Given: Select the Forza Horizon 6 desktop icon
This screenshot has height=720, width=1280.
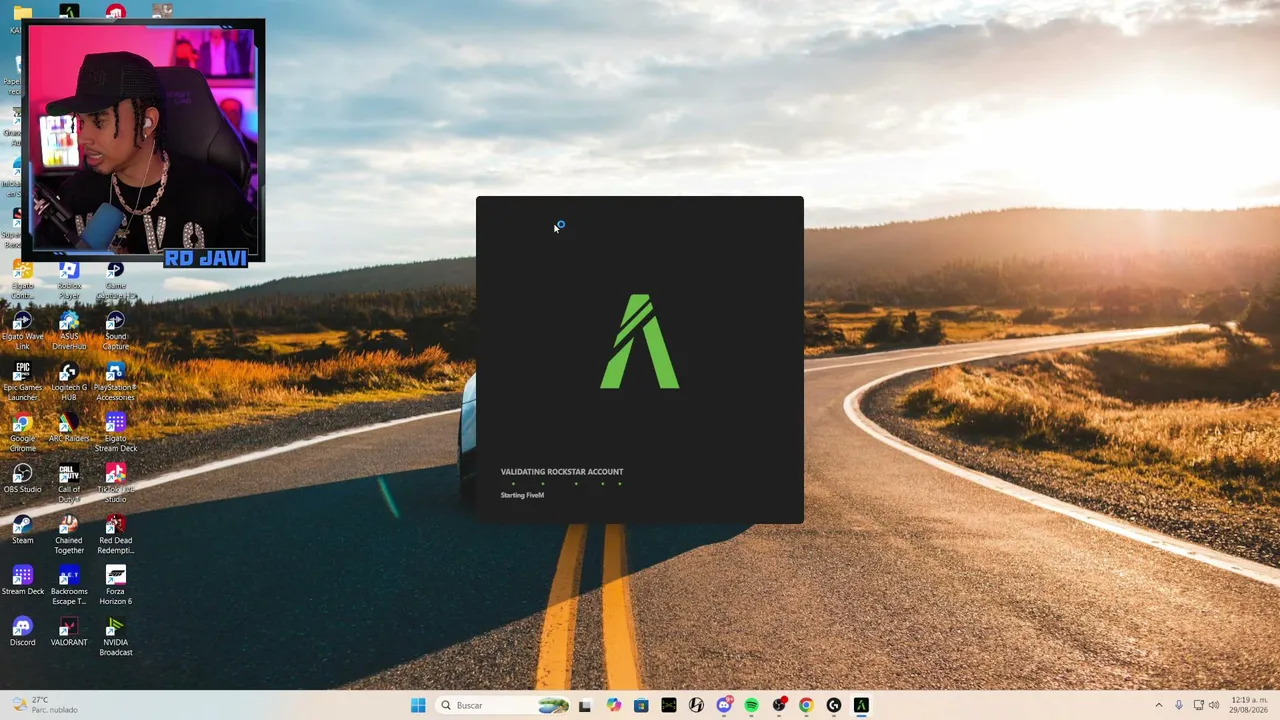Looking at the screenshot, I should coord(116,586).
